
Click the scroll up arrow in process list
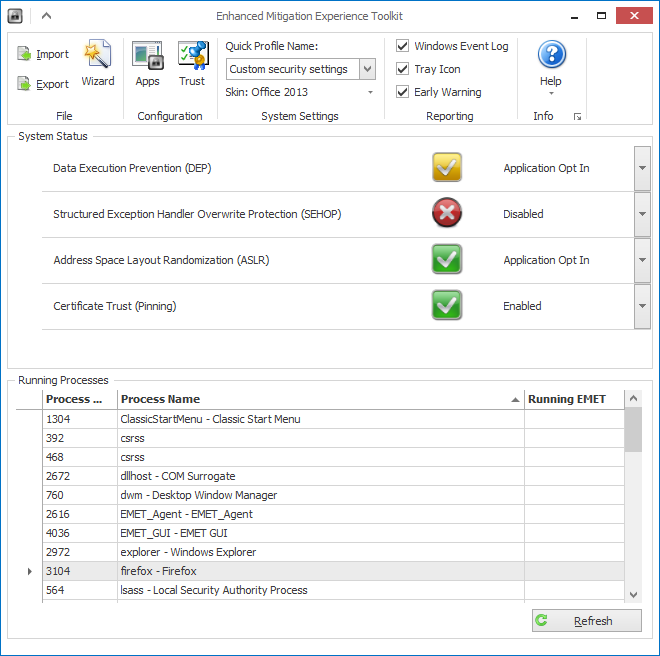tap(633, 398)
